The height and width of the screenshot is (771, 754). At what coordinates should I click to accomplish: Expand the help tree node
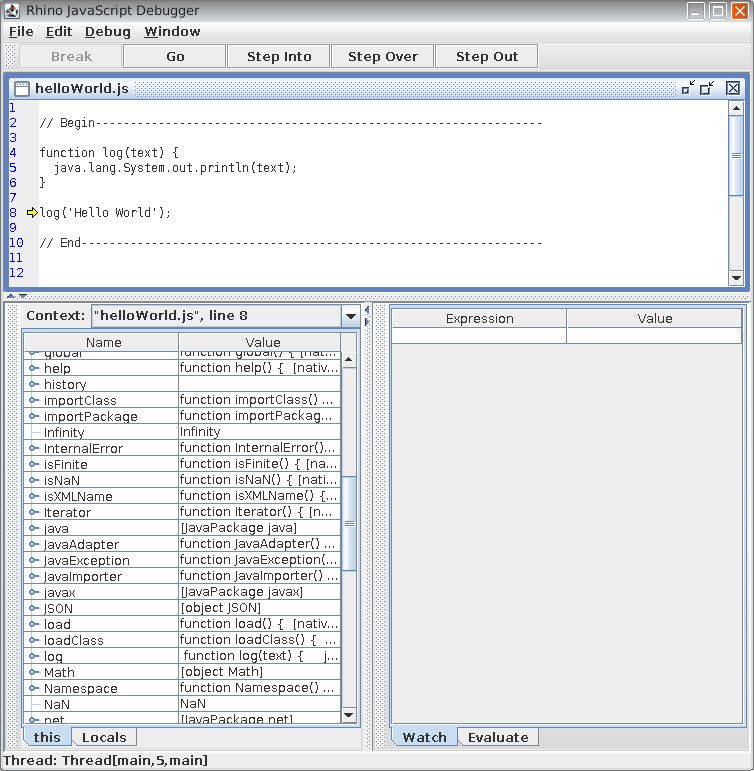[x=33, y=368]
